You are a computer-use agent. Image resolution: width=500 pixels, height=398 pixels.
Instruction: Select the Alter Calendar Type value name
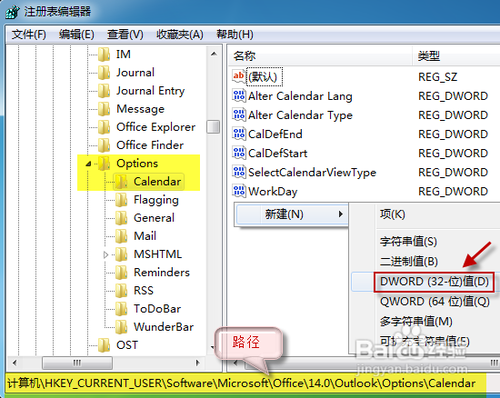300,115
